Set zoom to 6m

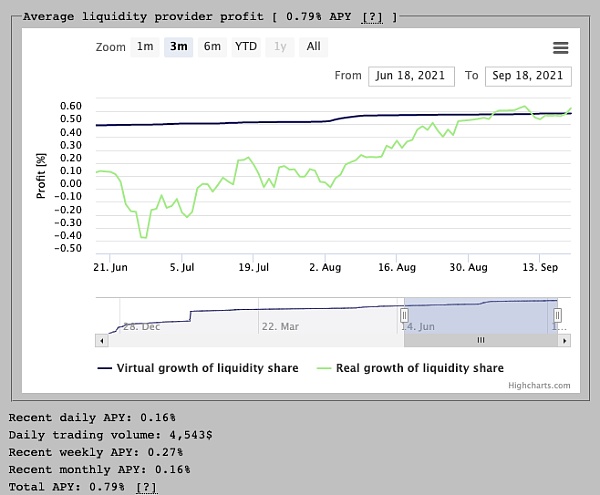point(212,46)
